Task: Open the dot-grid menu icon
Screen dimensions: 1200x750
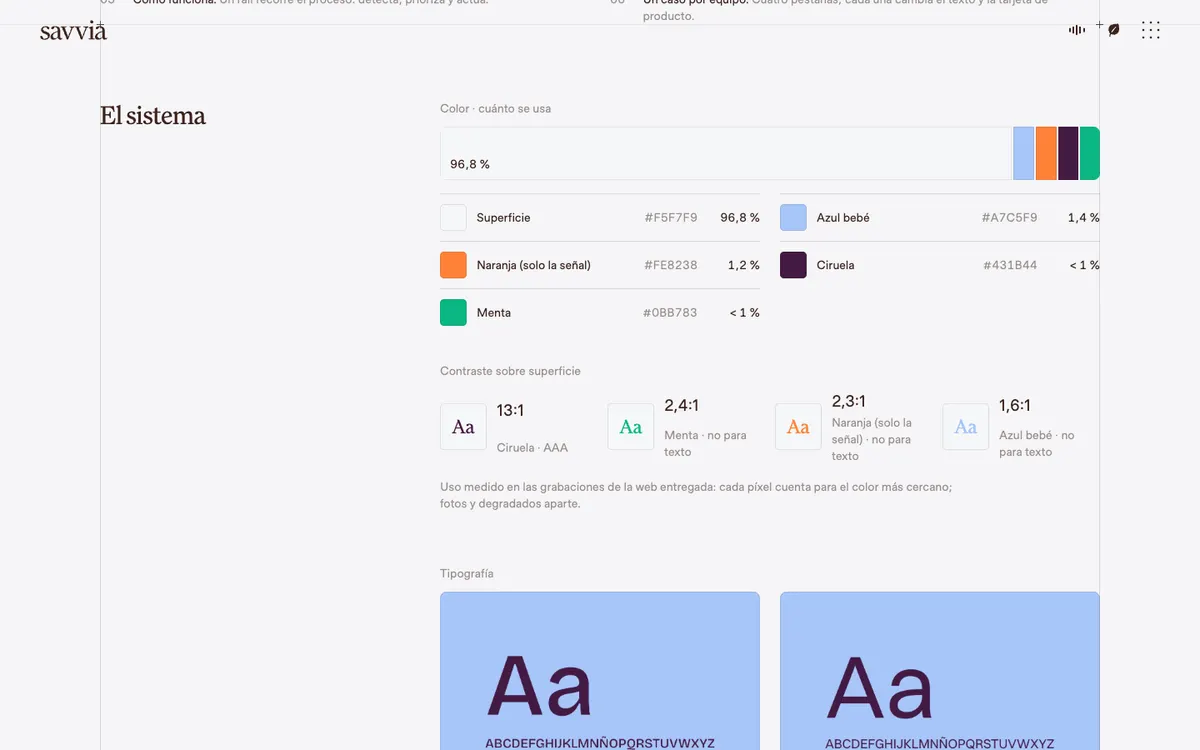Action: coord(1151,30)
